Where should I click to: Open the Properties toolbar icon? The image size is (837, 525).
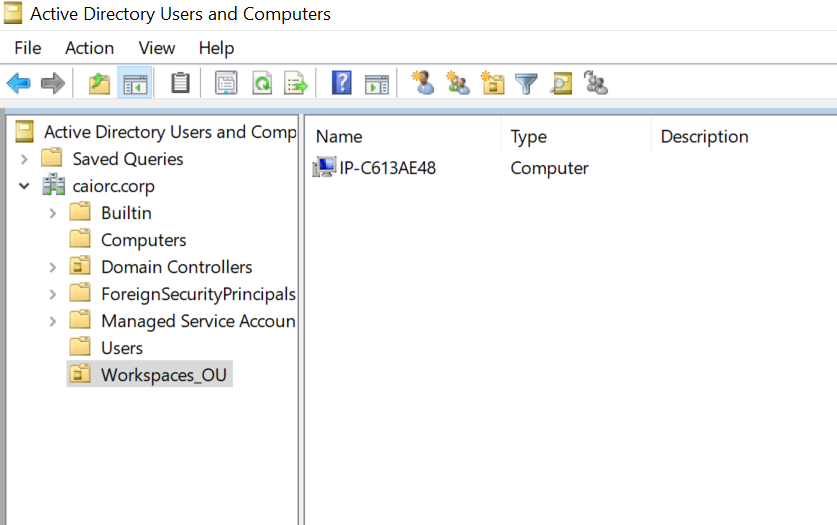(x=226, y=83)
